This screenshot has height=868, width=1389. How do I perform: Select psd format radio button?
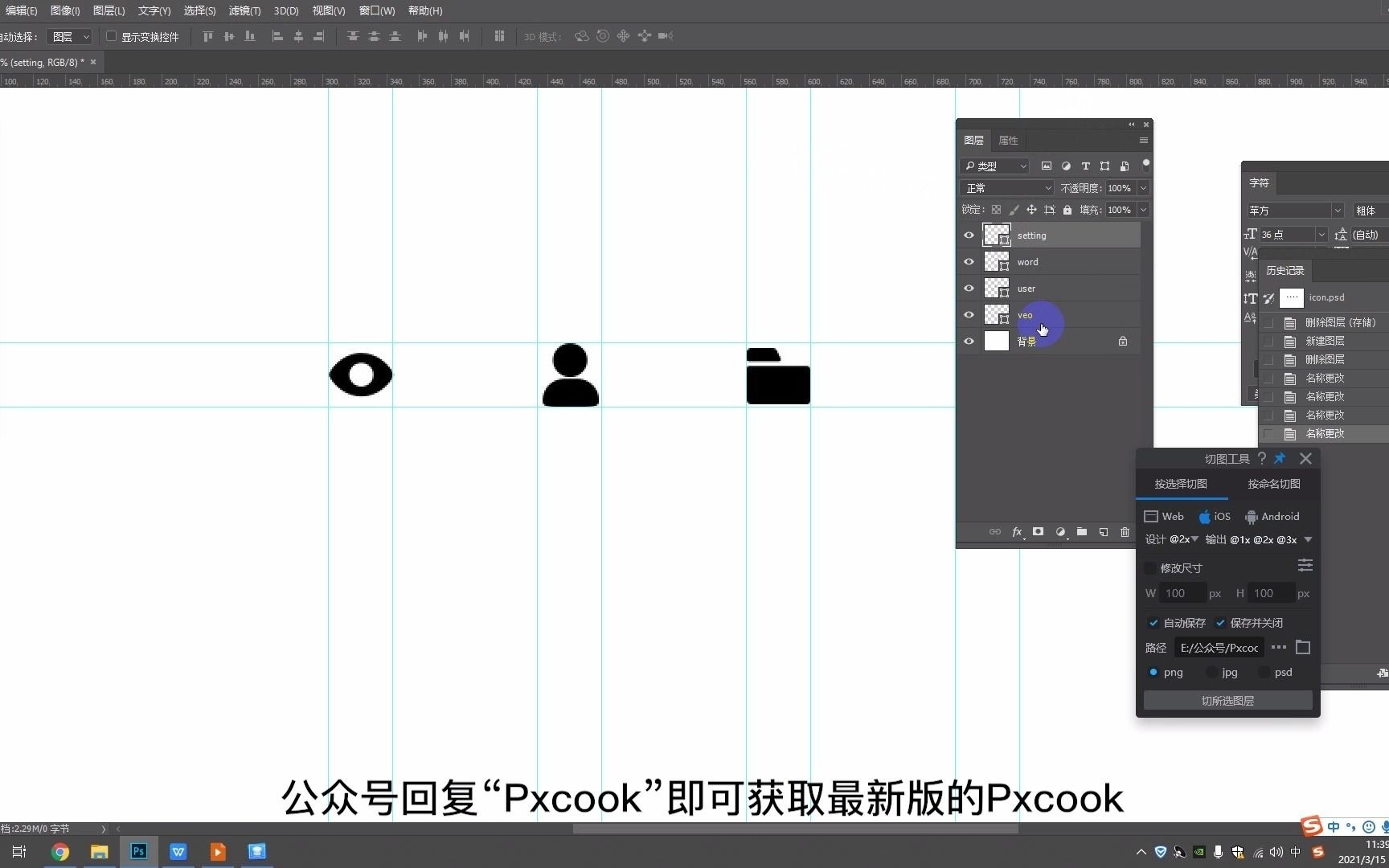1264,672
